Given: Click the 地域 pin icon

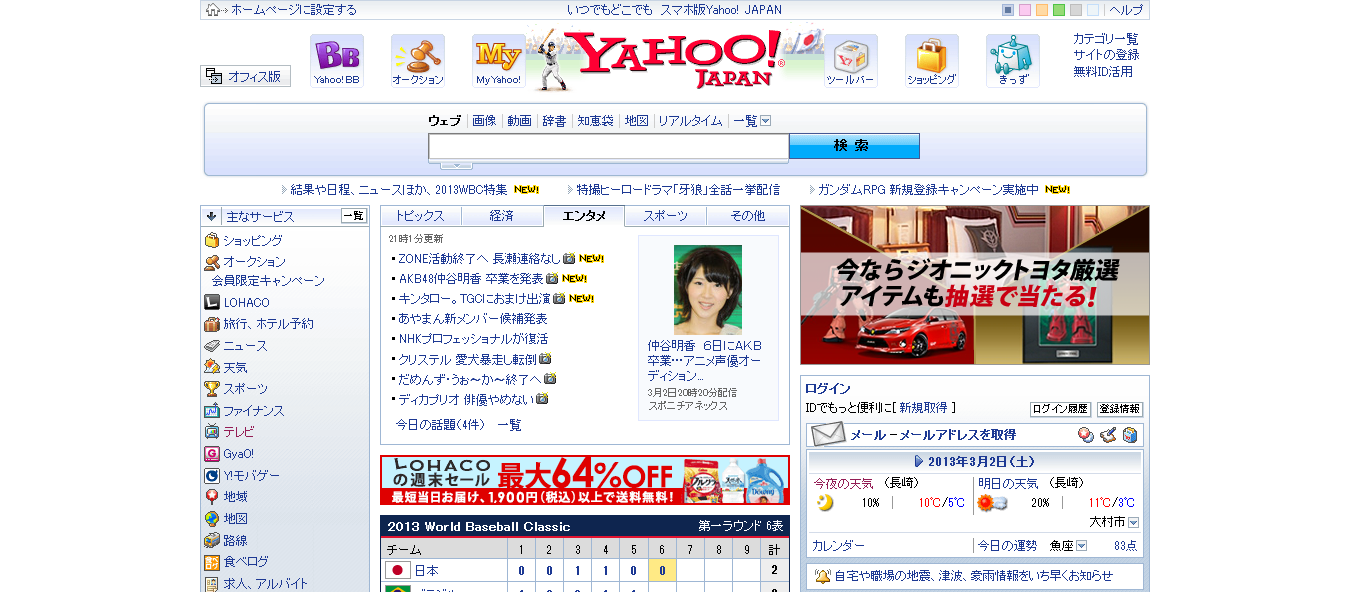Looking at the screenshot, I should (212, 497).
